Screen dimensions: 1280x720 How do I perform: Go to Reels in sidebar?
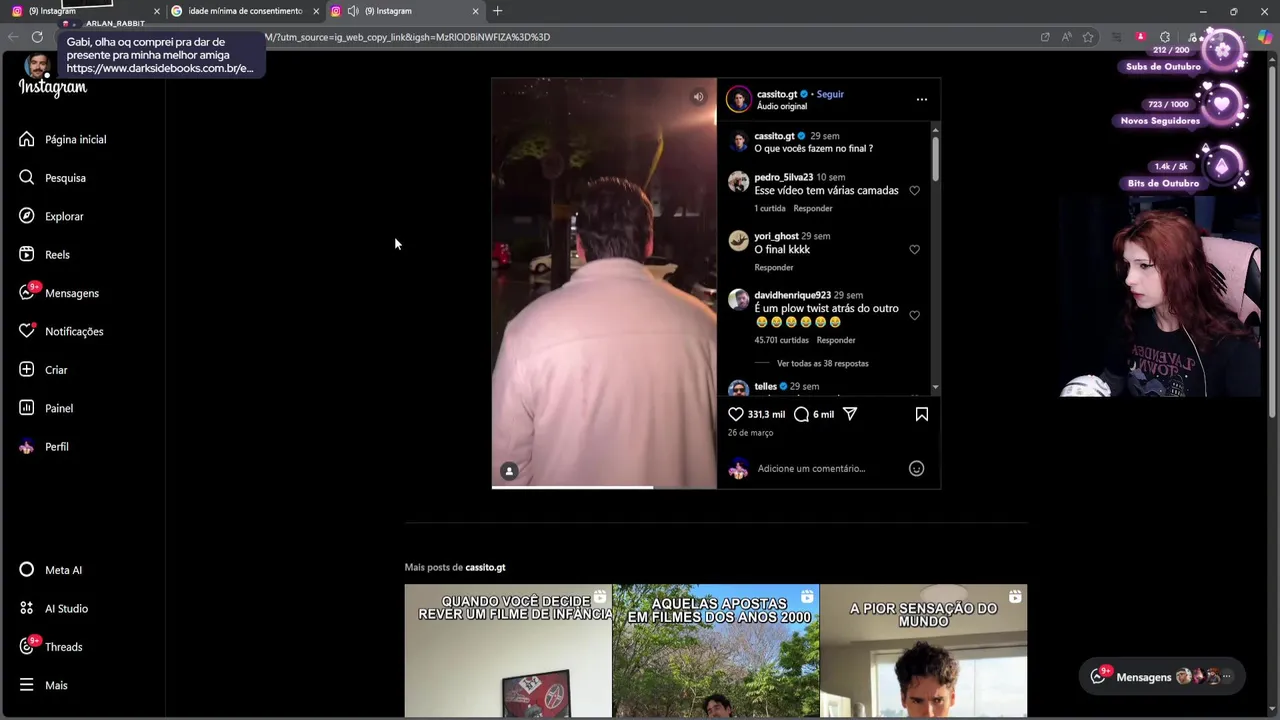45,255
